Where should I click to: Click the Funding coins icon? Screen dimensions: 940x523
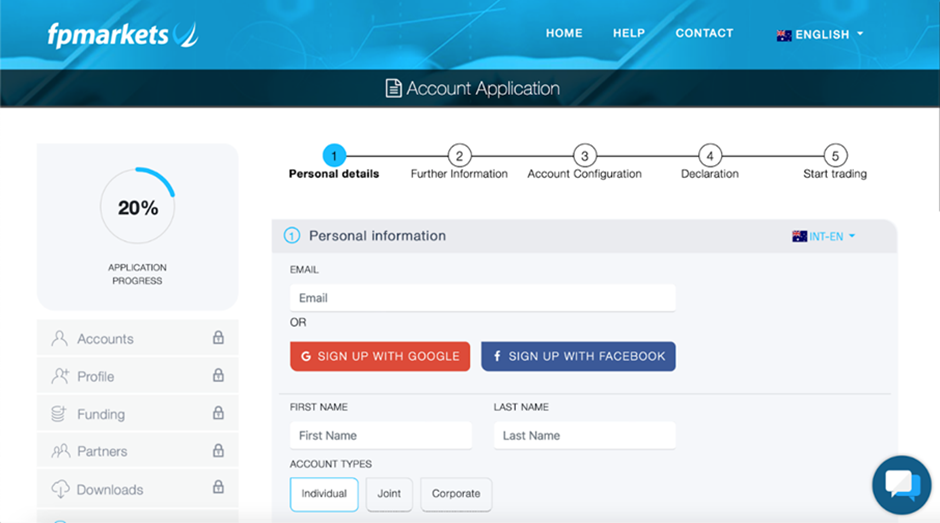coord(60,414)
